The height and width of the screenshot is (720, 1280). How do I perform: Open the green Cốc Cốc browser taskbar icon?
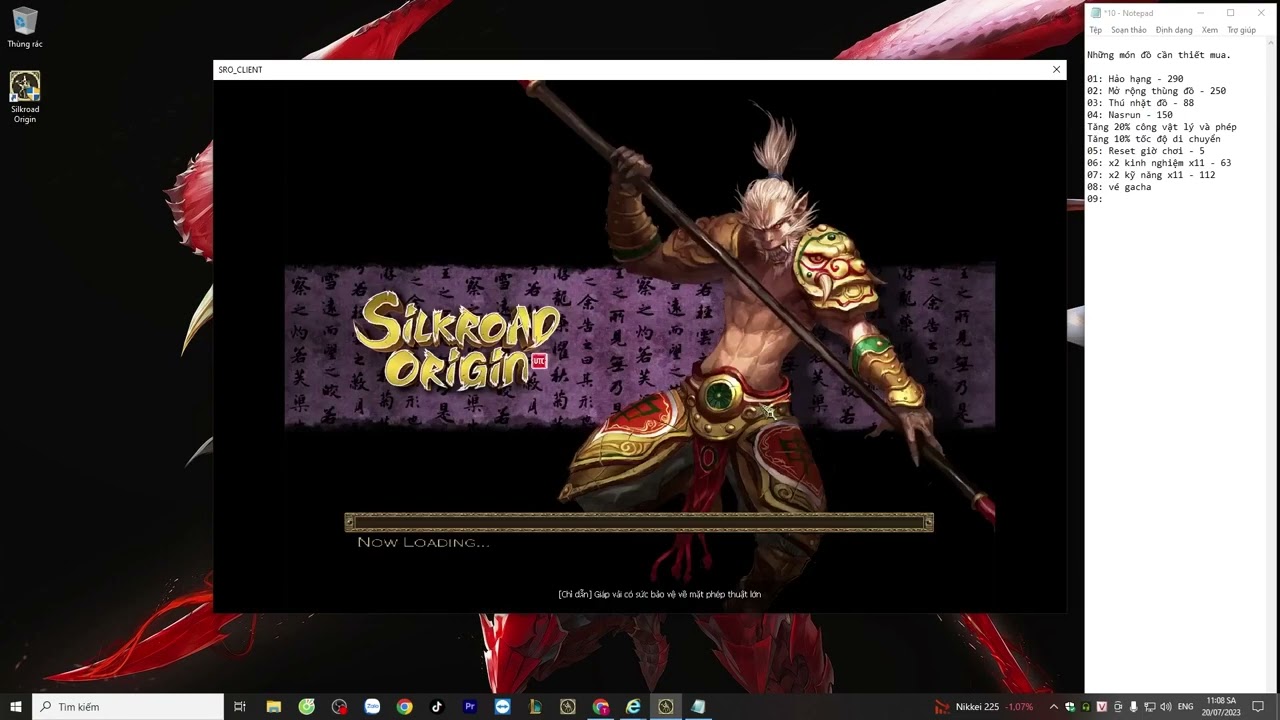306,707
